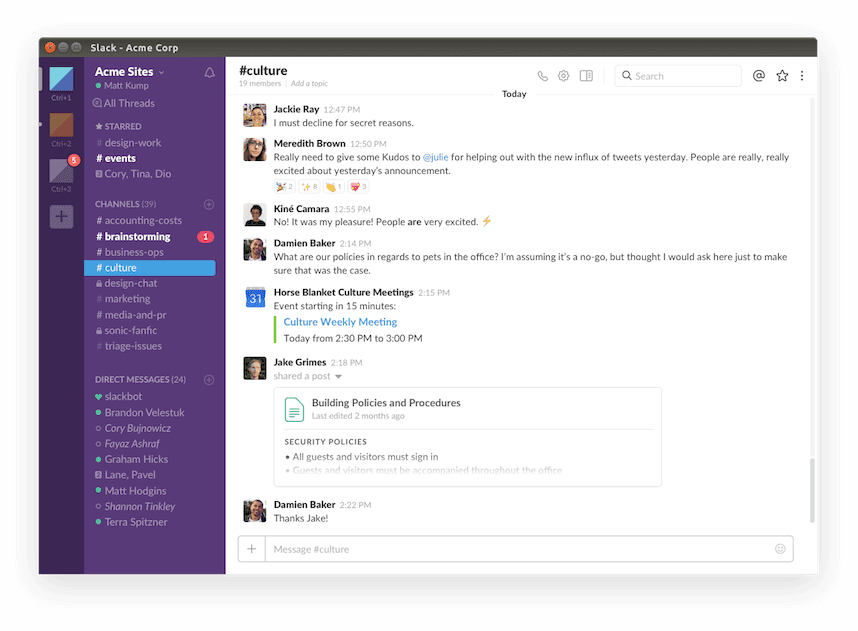Click the clapping hands reaction with count 1

click(333, 187)
